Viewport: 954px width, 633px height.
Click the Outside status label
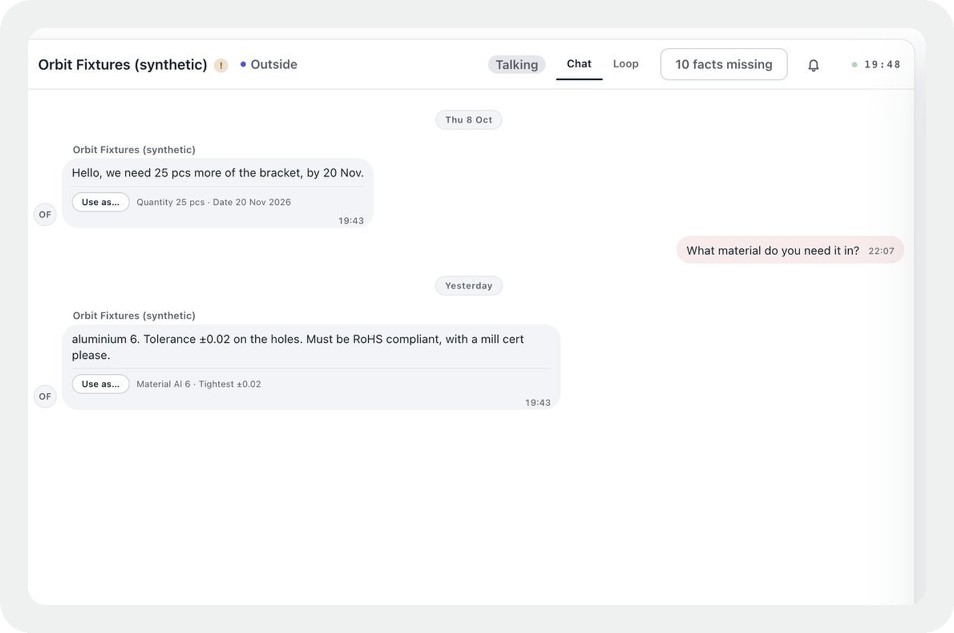pos(268,65)
